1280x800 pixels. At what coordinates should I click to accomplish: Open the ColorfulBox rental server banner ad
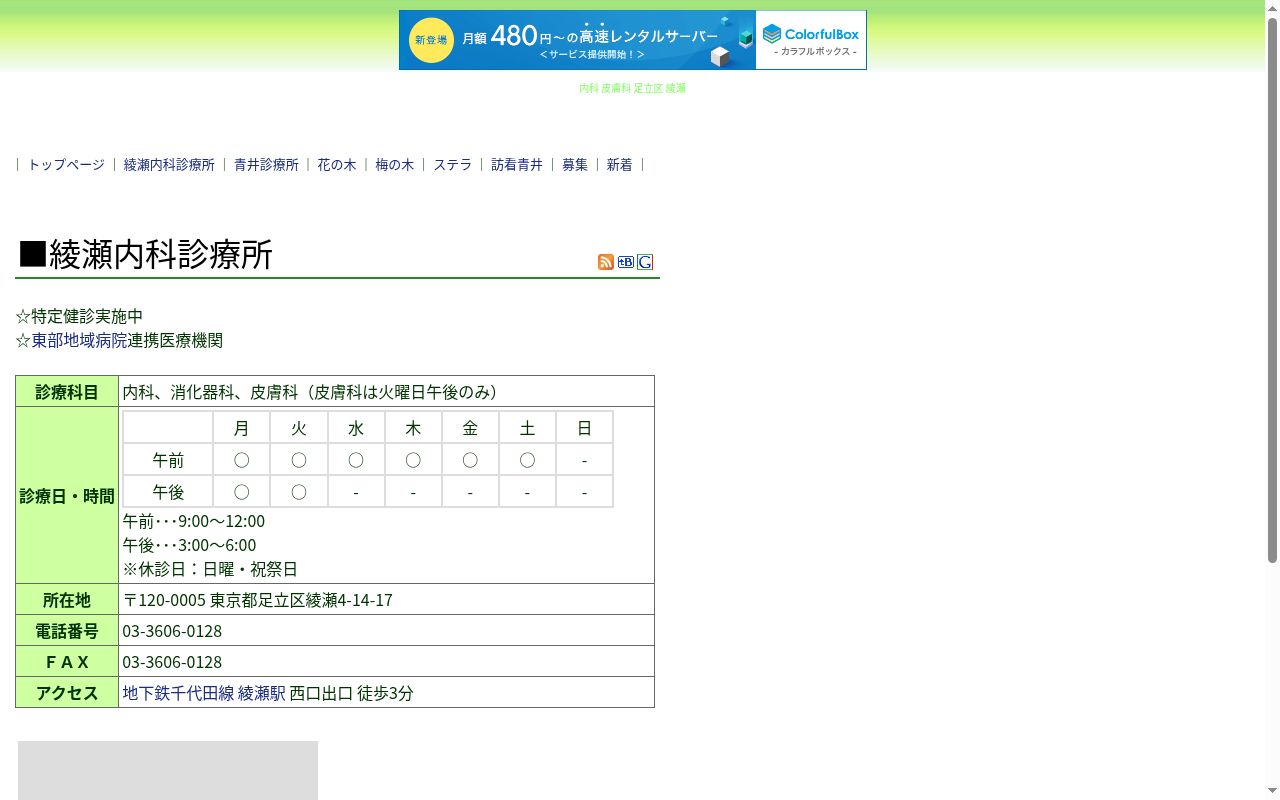(633, 40)
